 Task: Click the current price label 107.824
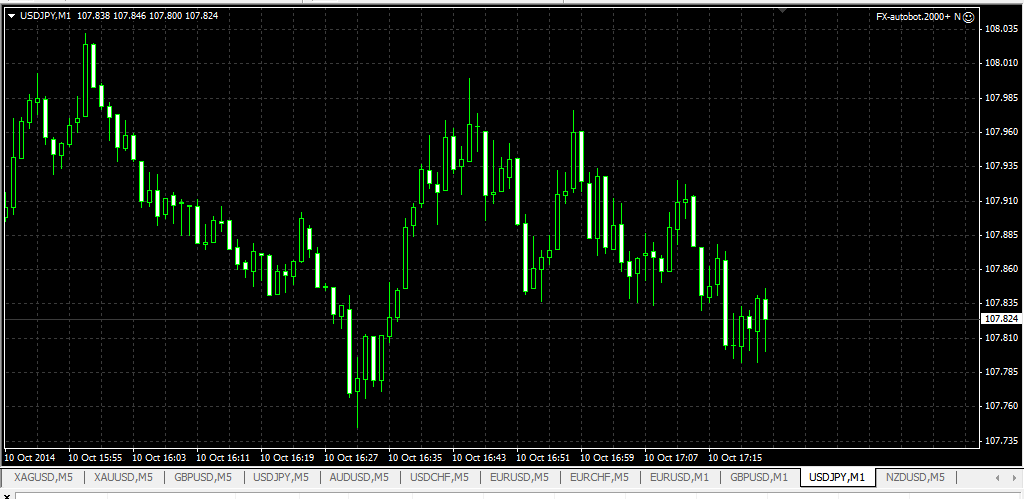pos(1001,319)
